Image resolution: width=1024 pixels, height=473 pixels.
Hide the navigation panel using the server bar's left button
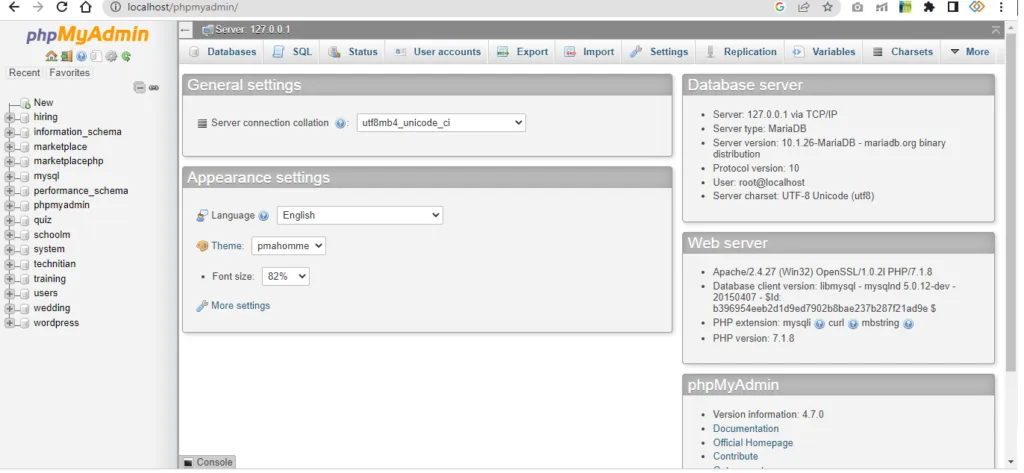point(186,30)
